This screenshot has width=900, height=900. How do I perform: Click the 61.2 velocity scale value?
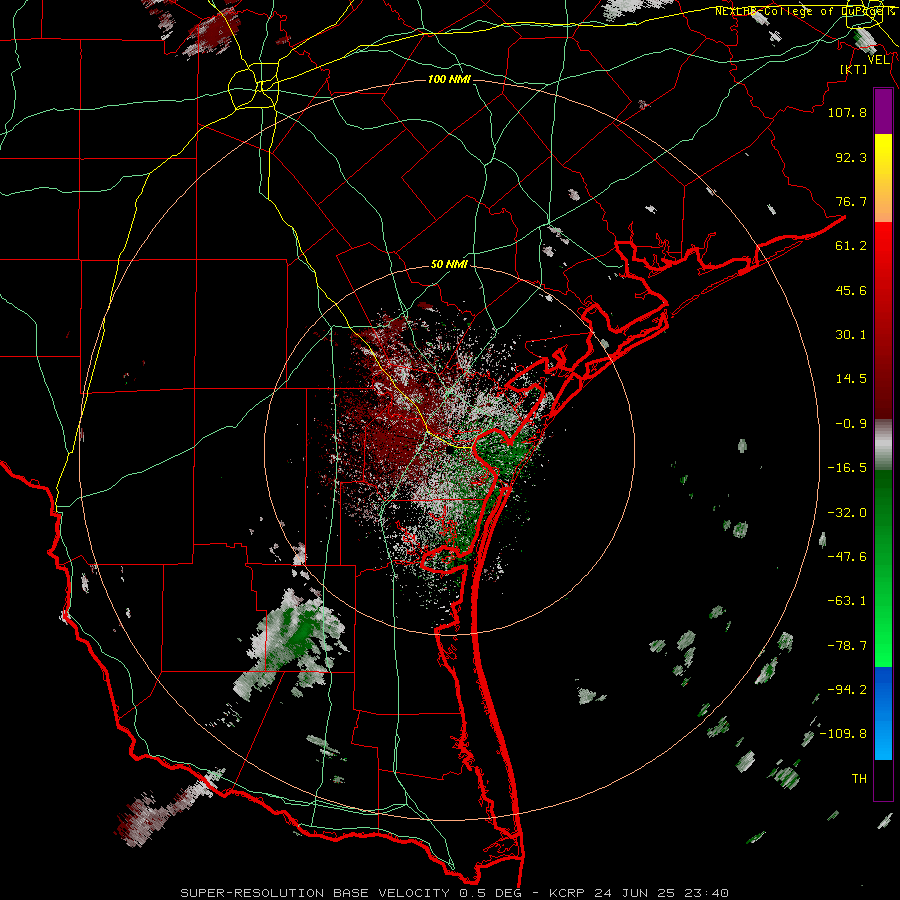851,246
